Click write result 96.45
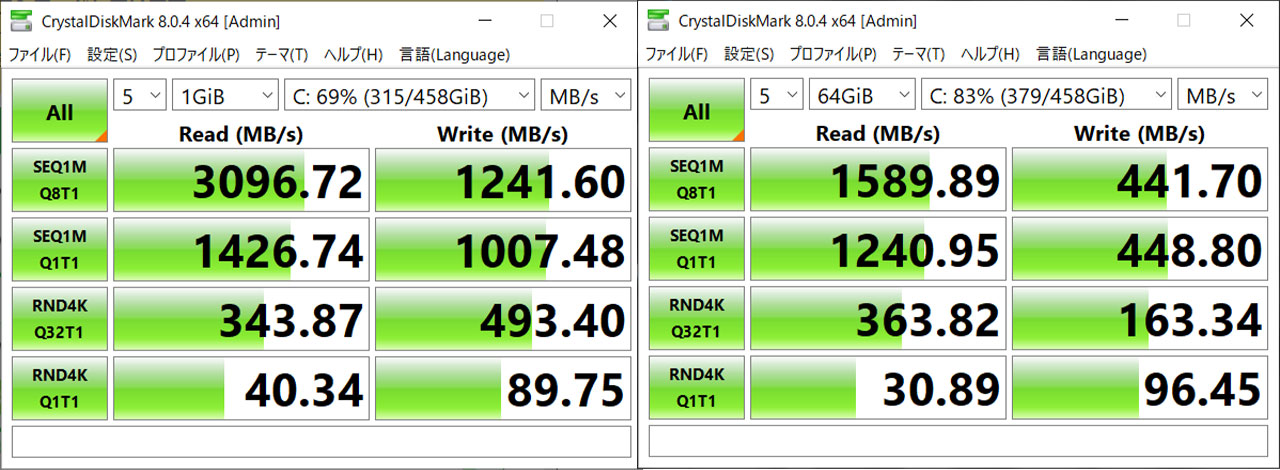Screen dimensions: 1280x470 tap(1140, 389)
